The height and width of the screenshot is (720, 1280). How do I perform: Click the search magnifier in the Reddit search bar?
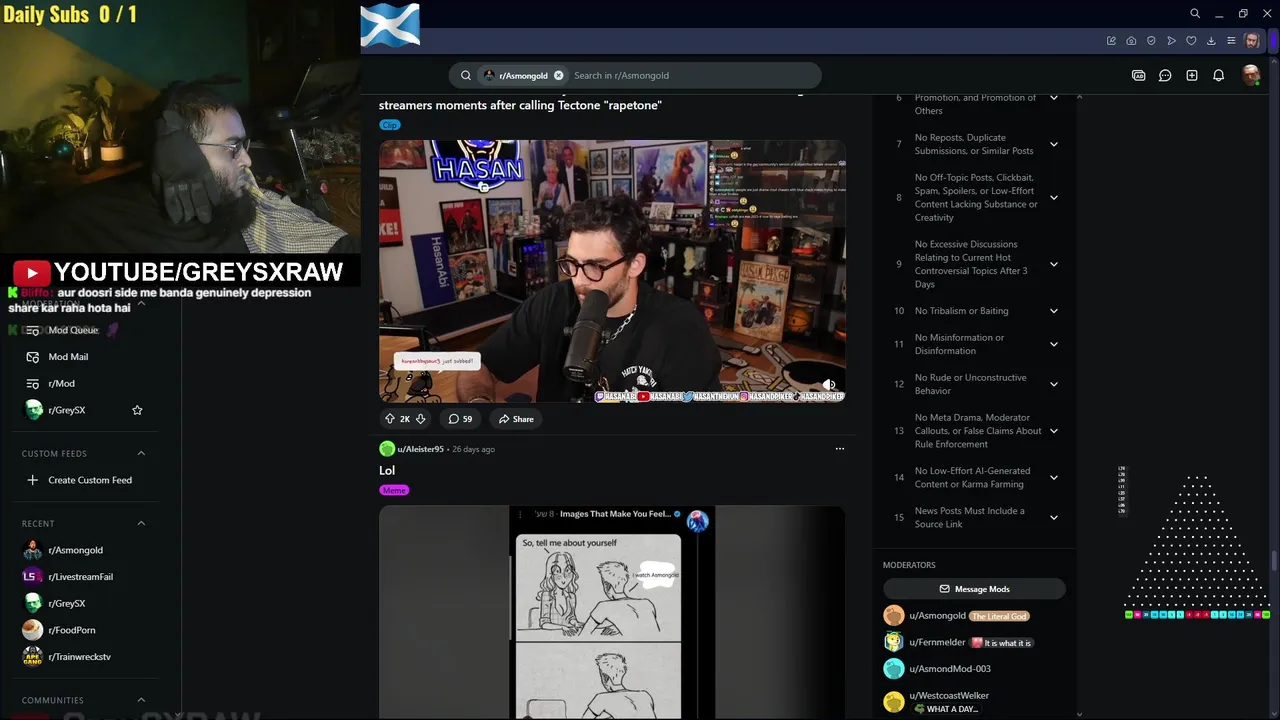pos(466,75)
